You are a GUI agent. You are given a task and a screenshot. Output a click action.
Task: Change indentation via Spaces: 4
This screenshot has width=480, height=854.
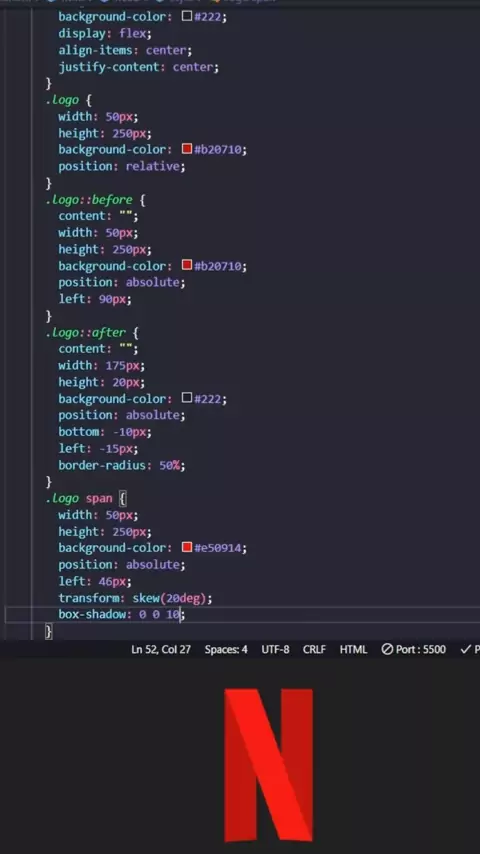tap(226, 649)
